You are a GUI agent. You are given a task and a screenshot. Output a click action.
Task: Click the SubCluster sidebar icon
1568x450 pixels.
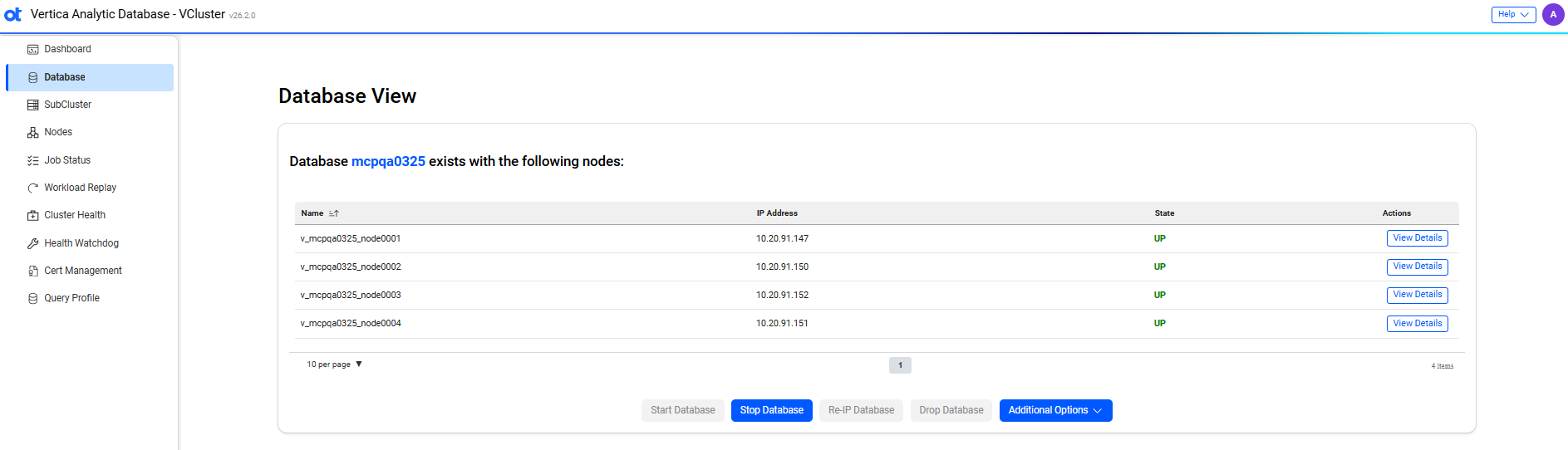pyautogui.click(x=33, y=105)
